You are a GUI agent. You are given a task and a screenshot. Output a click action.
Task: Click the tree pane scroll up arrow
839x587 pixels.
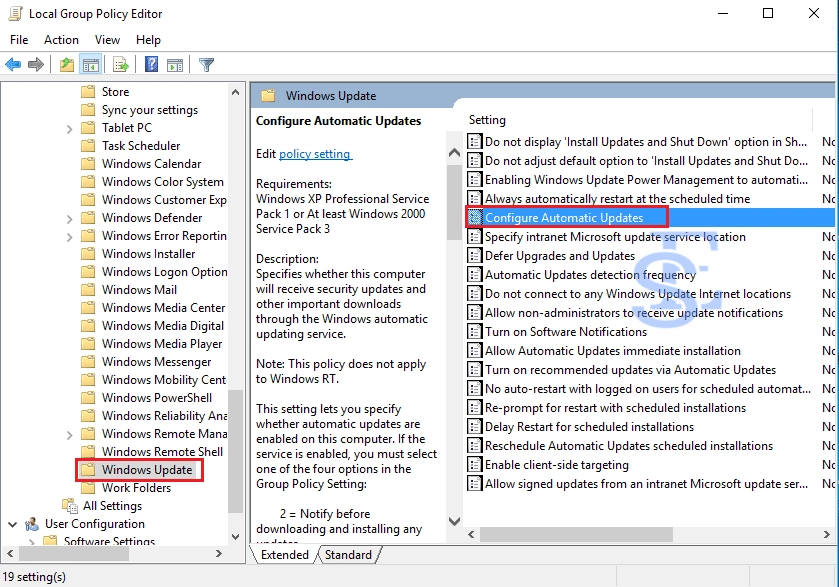235,92
